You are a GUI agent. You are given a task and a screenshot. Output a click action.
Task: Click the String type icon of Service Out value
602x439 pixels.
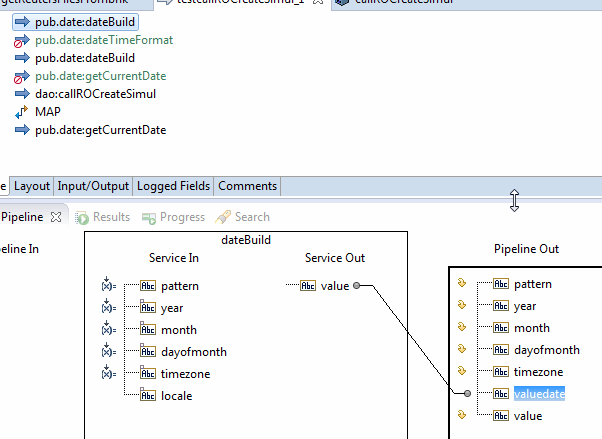click(308, 286)
